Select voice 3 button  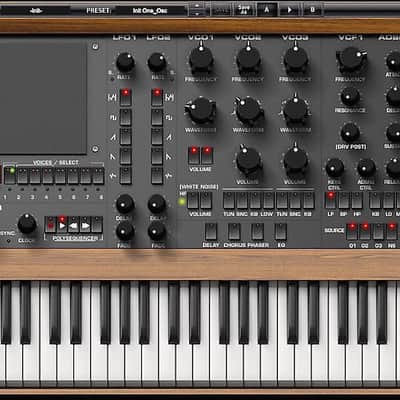35,176
